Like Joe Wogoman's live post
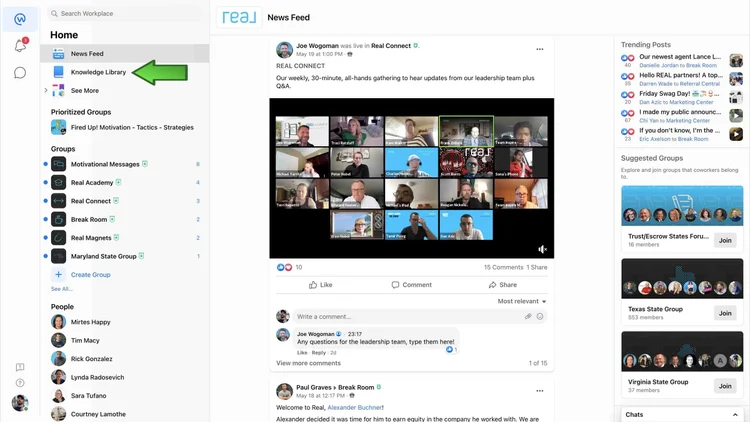The height and width of the screenshot is (422, 750). point(320,285)
